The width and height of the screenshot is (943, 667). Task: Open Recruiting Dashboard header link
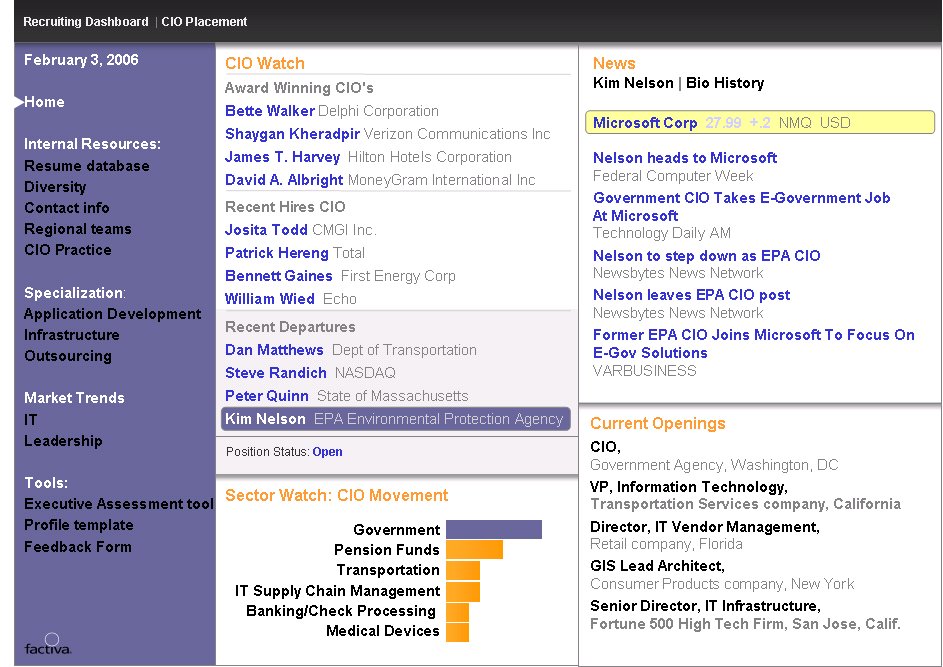[85, 22]
